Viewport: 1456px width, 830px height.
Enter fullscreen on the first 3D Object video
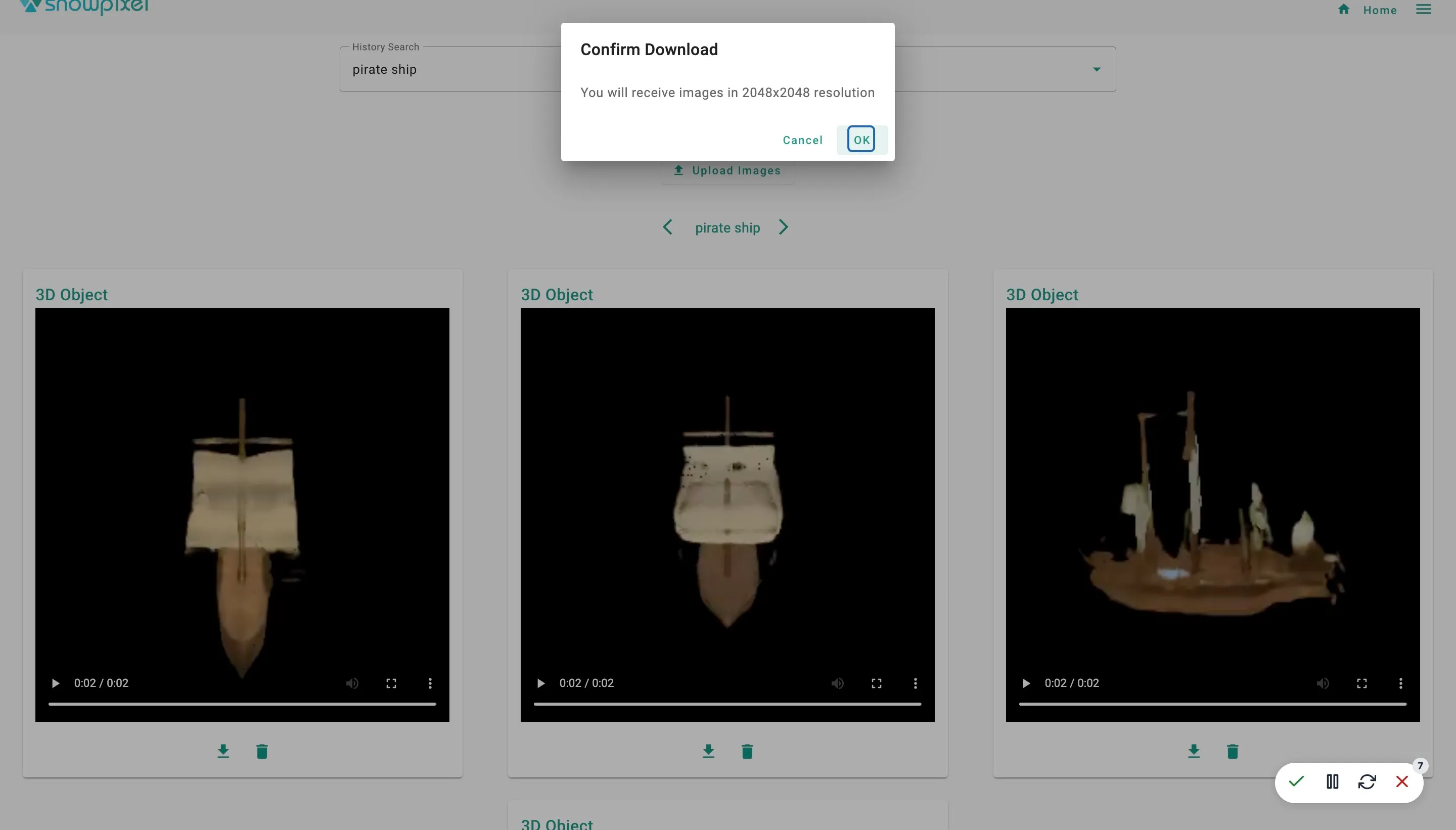(x=391, y=683)
